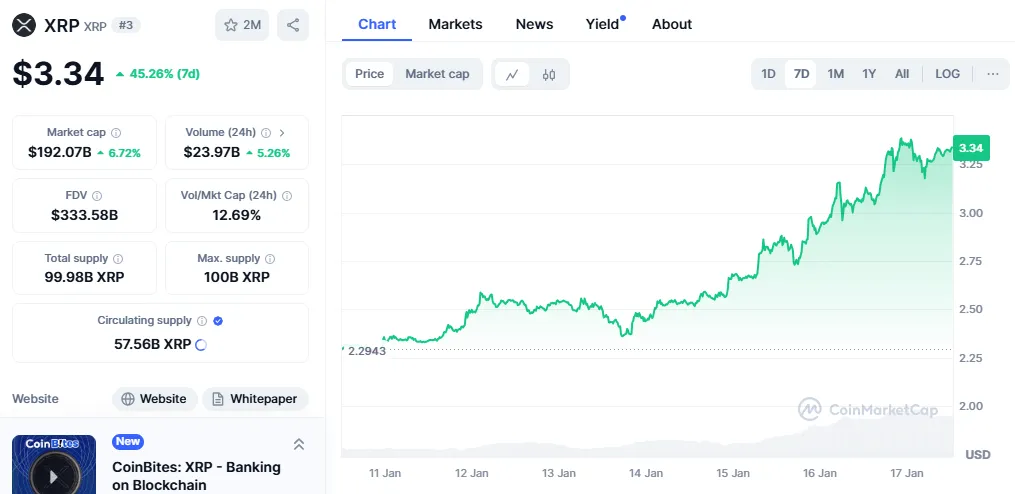Screen dimensions: 1015x494
Task: Click Market cap info icon
Action: point(116,133)
